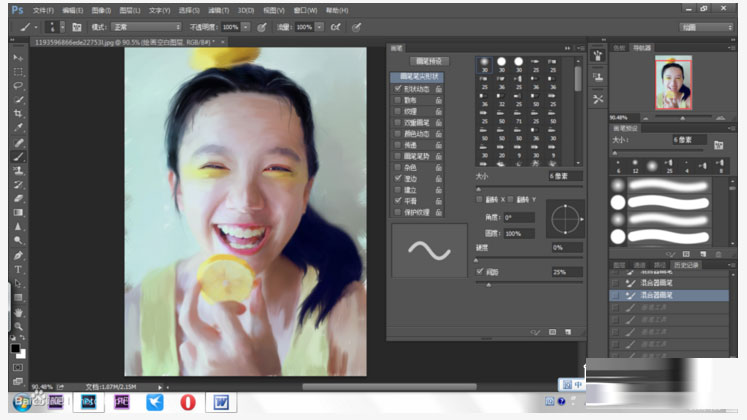Image resolution: width=747 pixels, height=420 pixels.
Task: Select the Dodge tool
Action: (18, 240)
